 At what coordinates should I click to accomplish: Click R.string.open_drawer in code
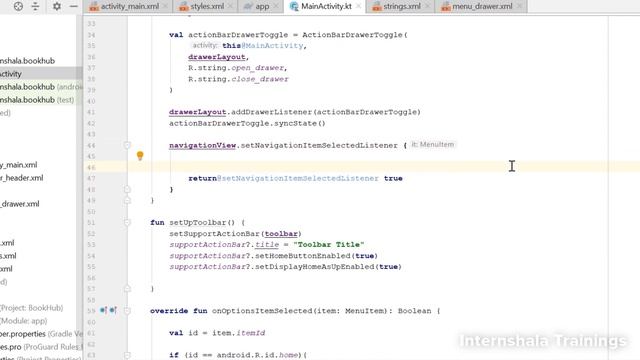point(236,68)
